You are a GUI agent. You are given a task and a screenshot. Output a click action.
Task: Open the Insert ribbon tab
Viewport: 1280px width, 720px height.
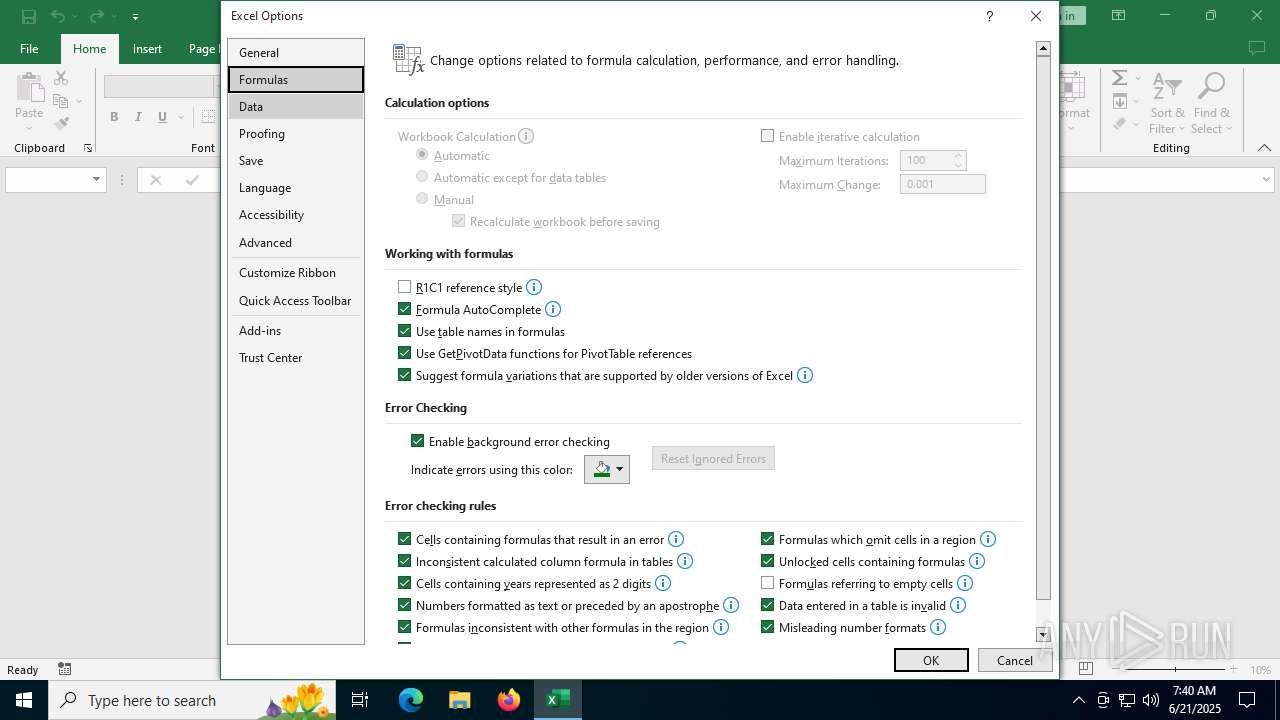coord(147,48)
